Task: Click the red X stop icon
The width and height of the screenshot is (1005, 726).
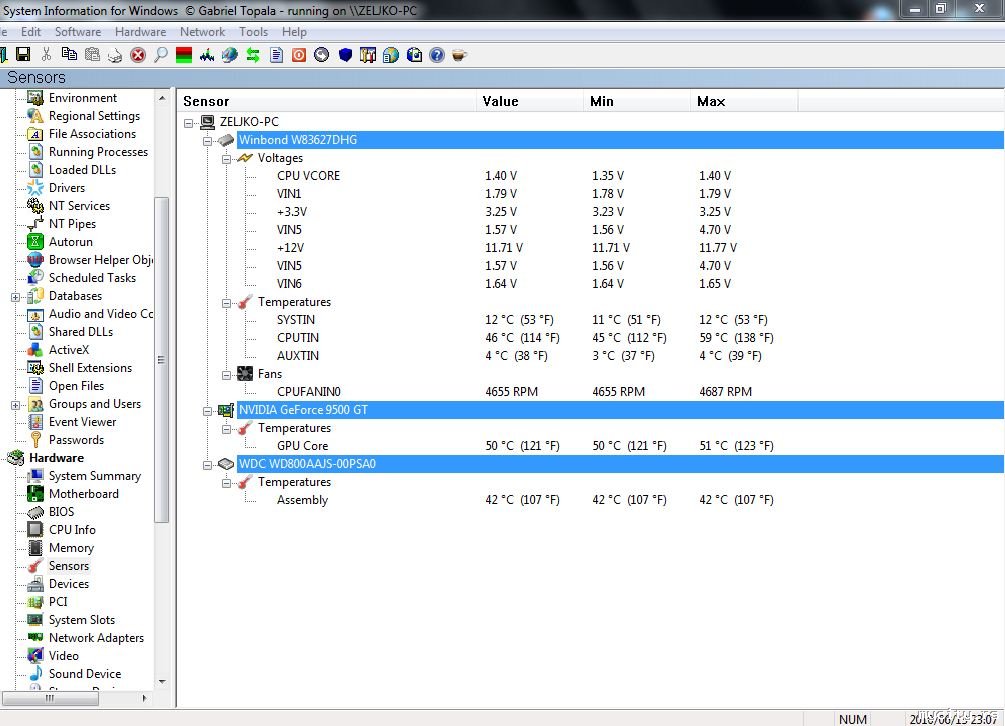Action: 138,55
